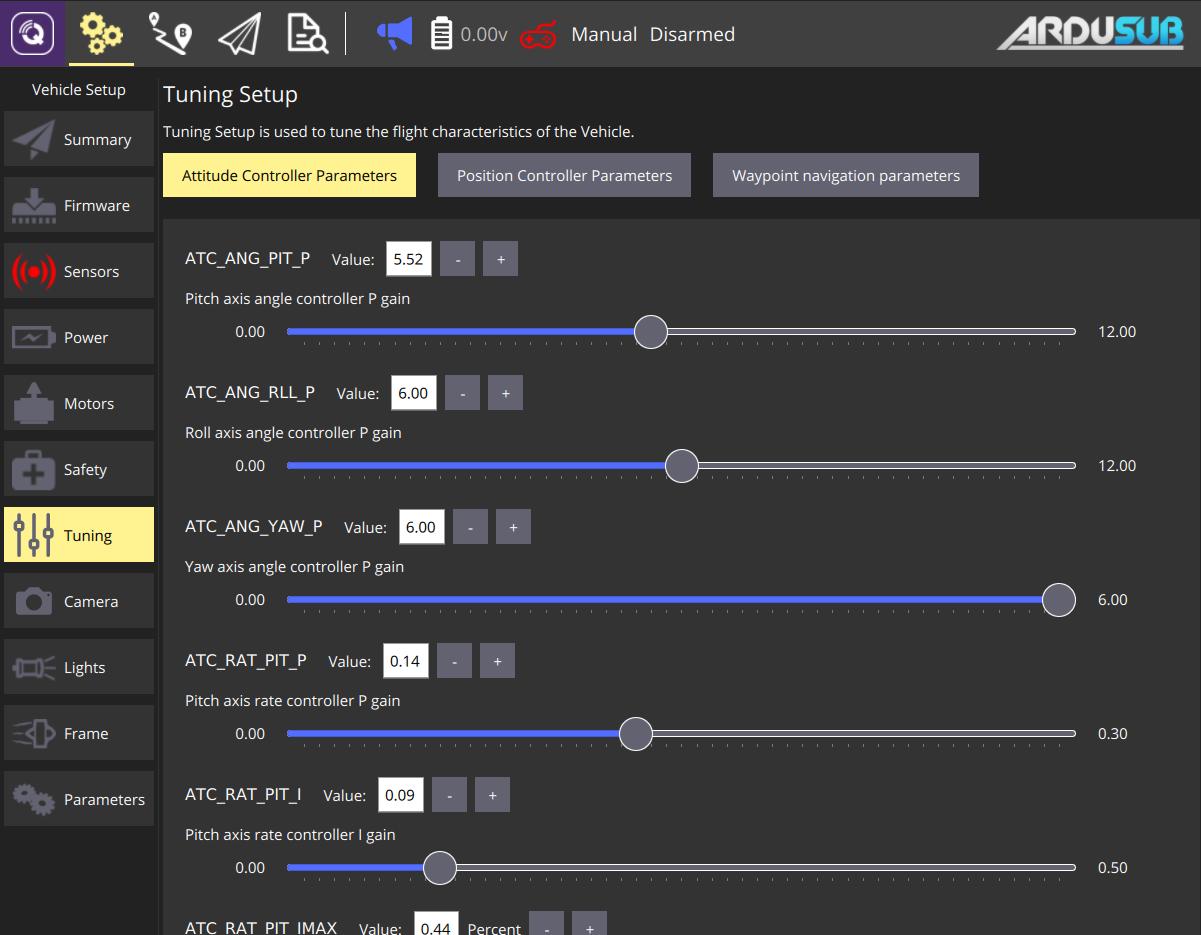Select the Motors setup page
The height and width of the screenshot is (935, 1201).
click(79, 402)
